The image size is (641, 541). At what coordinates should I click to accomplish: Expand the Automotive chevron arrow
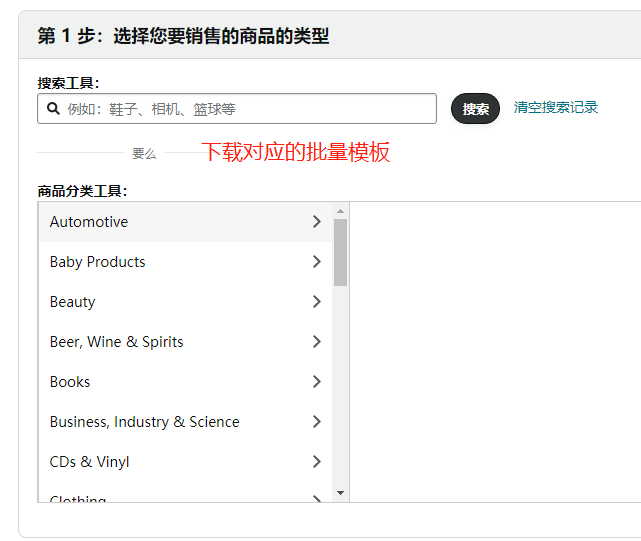(317, 222)
